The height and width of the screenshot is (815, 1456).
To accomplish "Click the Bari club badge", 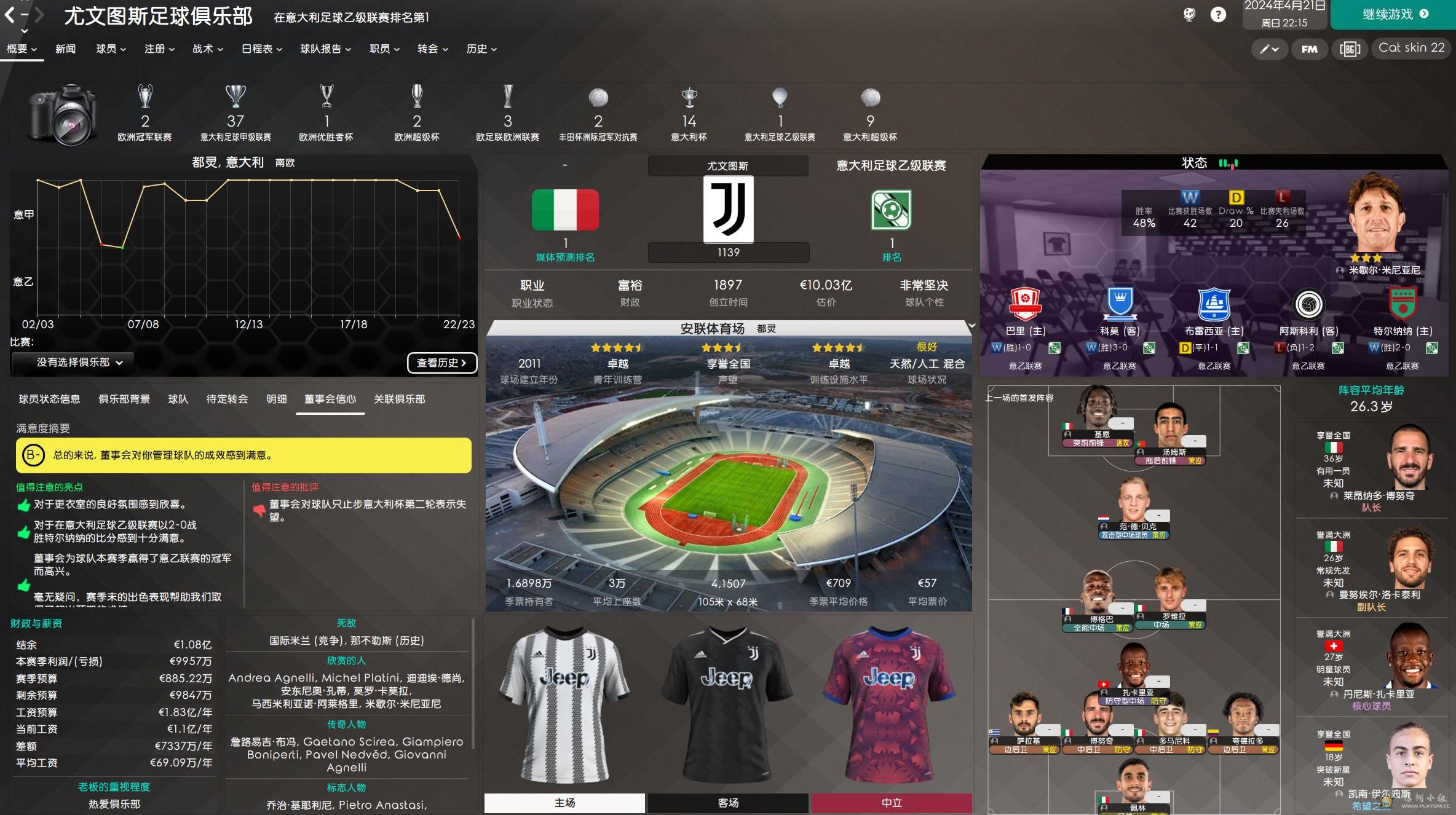I will 1025,304.
